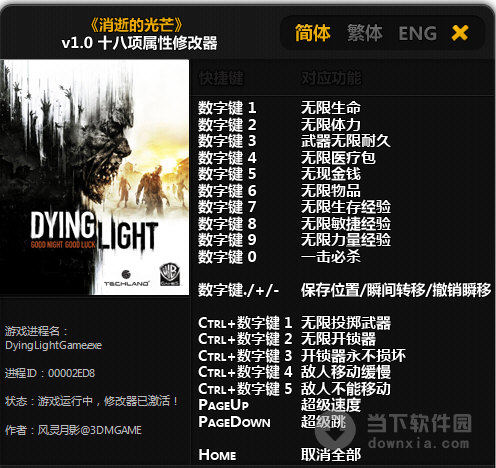The height and width of the screenshot is (468, 496).
Task: Click hotkey label 数字键 3
Action: click(227, 141)
